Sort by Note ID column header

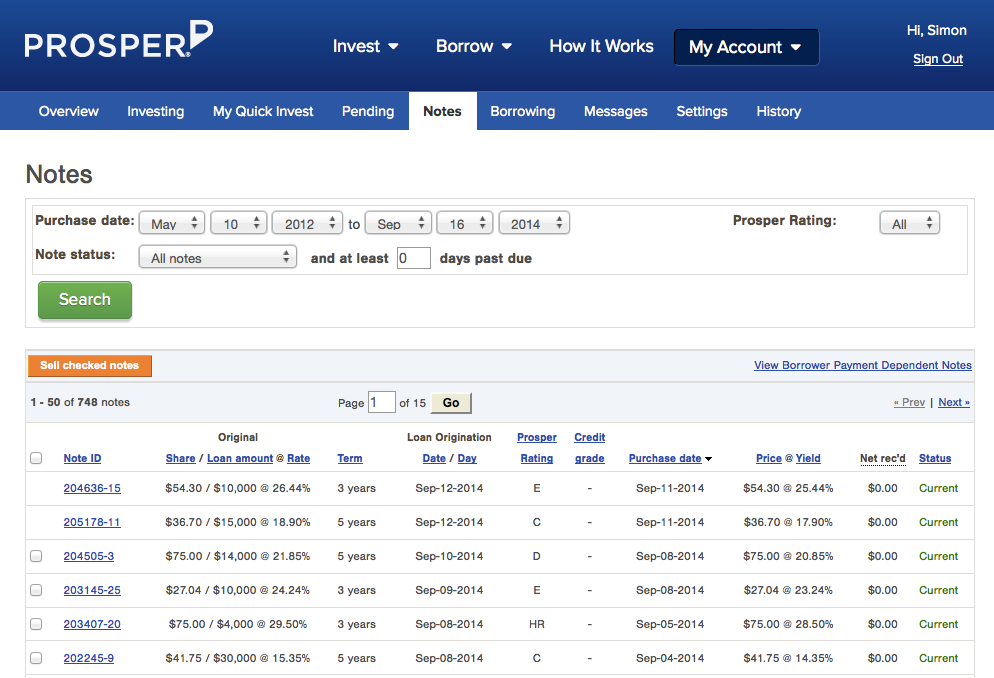tap(82, 458)
